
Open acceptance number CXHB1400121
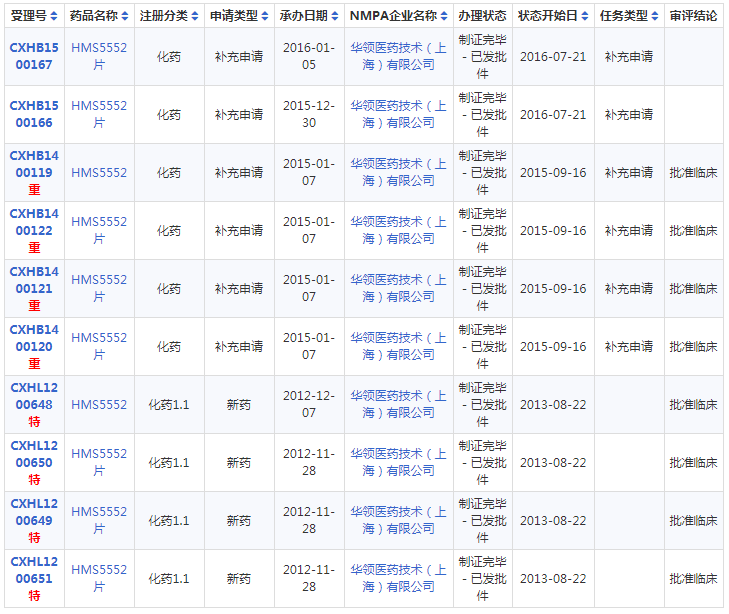point(34,280)
